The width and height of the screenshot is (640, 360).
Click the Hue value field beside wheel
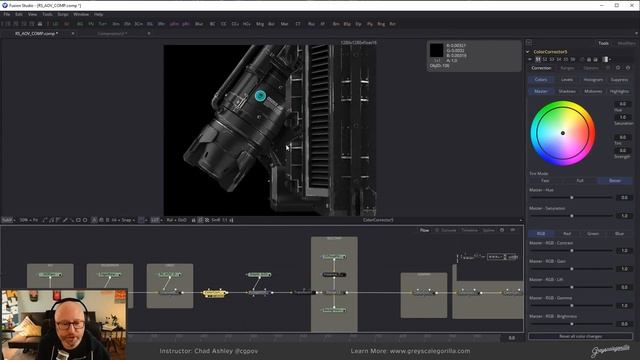pyautogui.click(x=623, y=104)
